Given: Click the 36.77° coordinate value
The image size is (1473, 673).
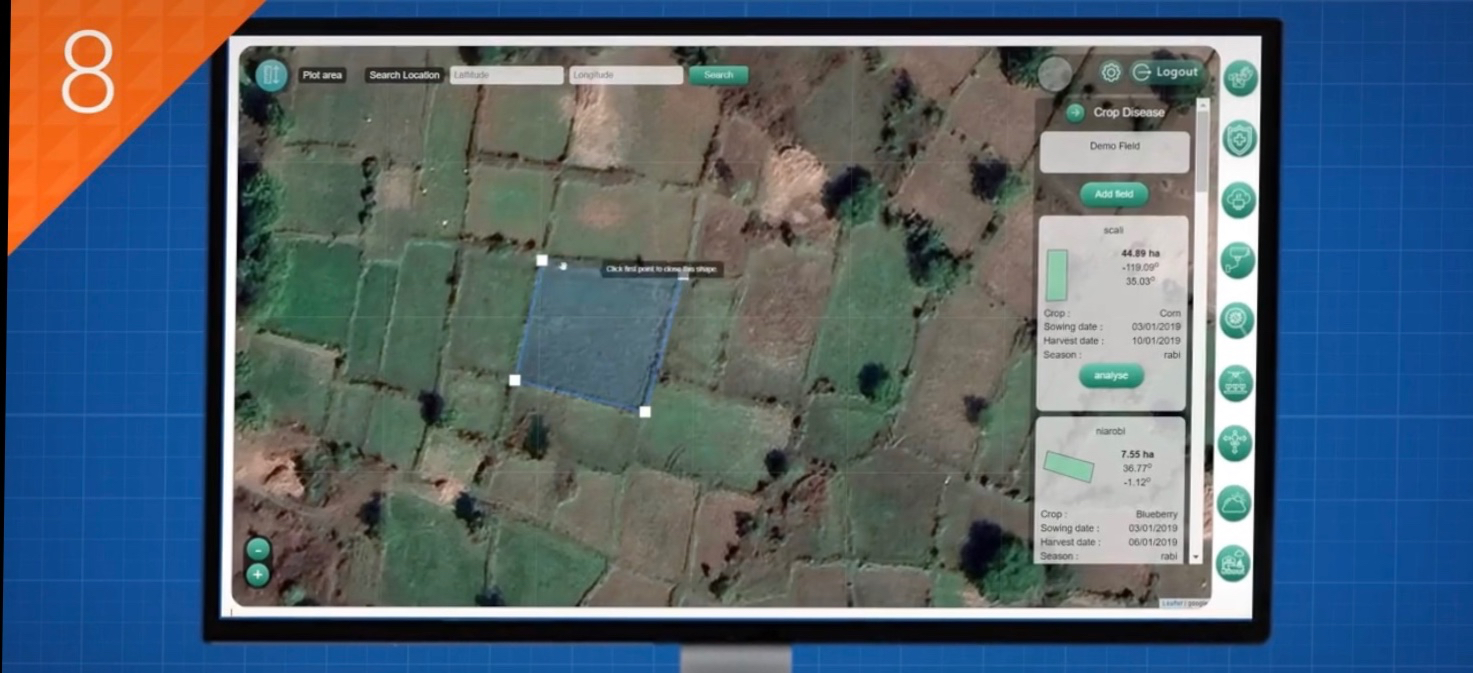Looking at the screenshot, I should 1136,468.
